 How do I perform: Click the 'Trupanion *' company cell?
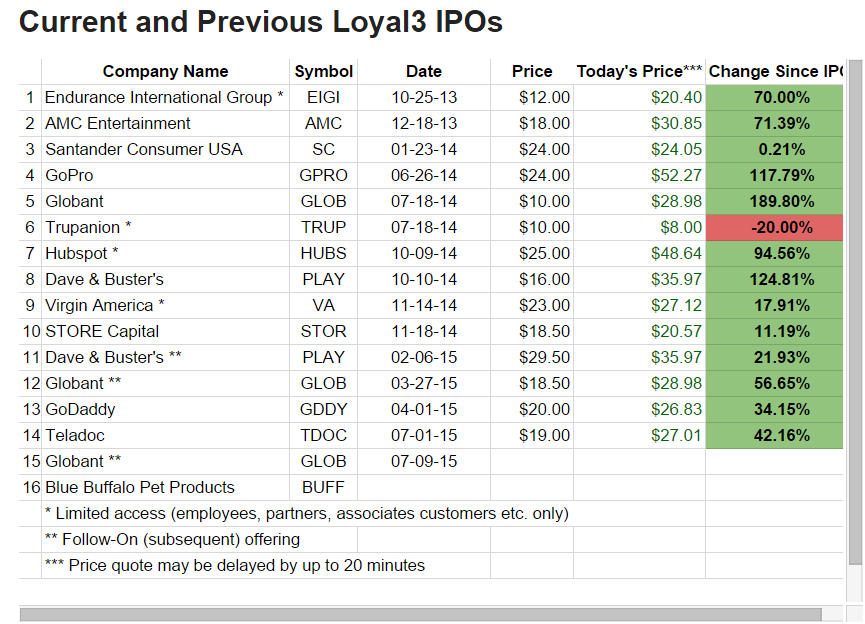pyautogui.click(x=165, y=227)
